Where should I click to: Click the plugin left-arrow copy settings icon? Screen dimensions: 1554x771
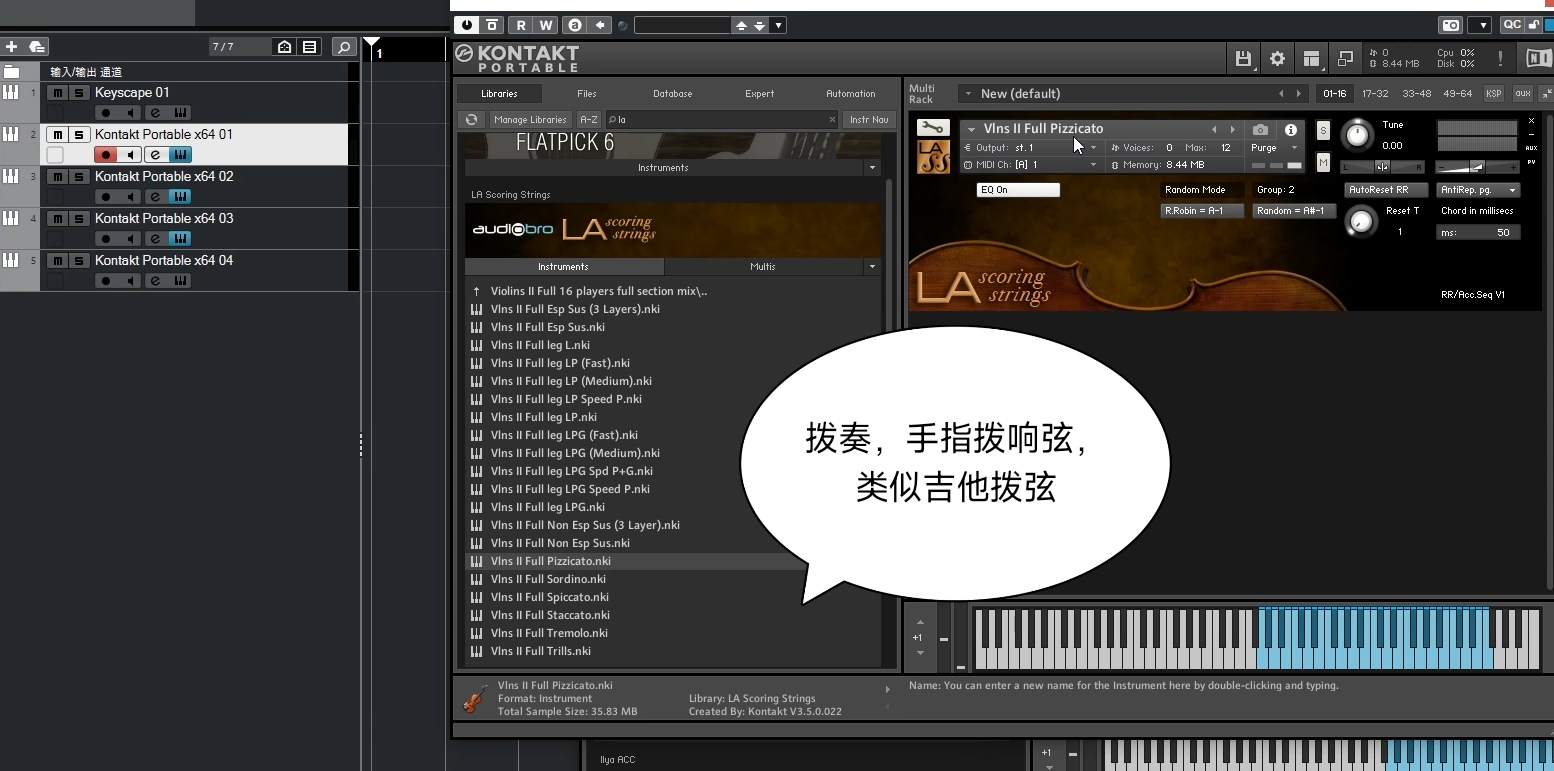(x=600, y=25)
